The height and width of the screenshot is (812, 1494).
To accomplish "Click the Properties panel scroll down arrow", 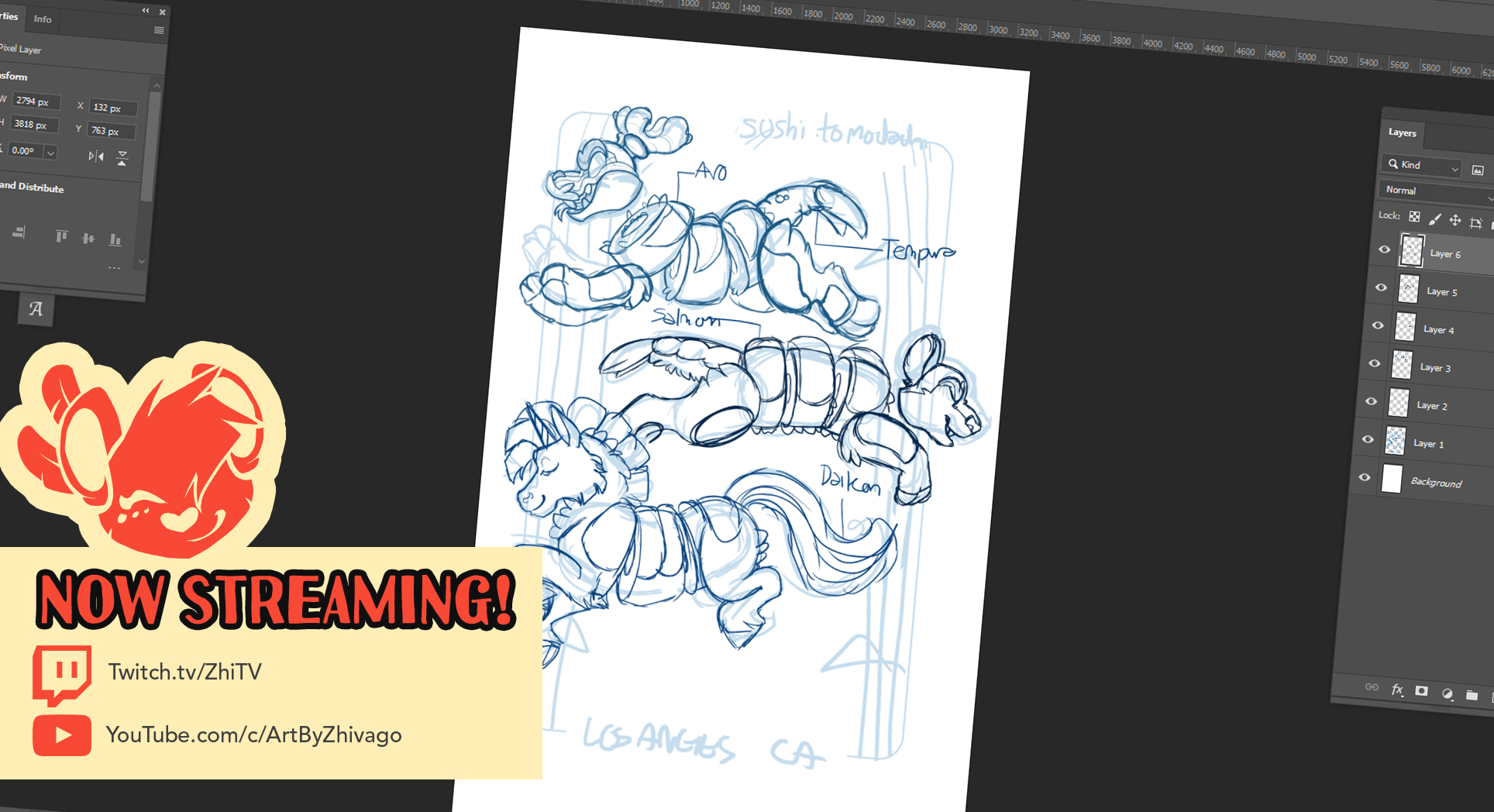I will point(141,262).
